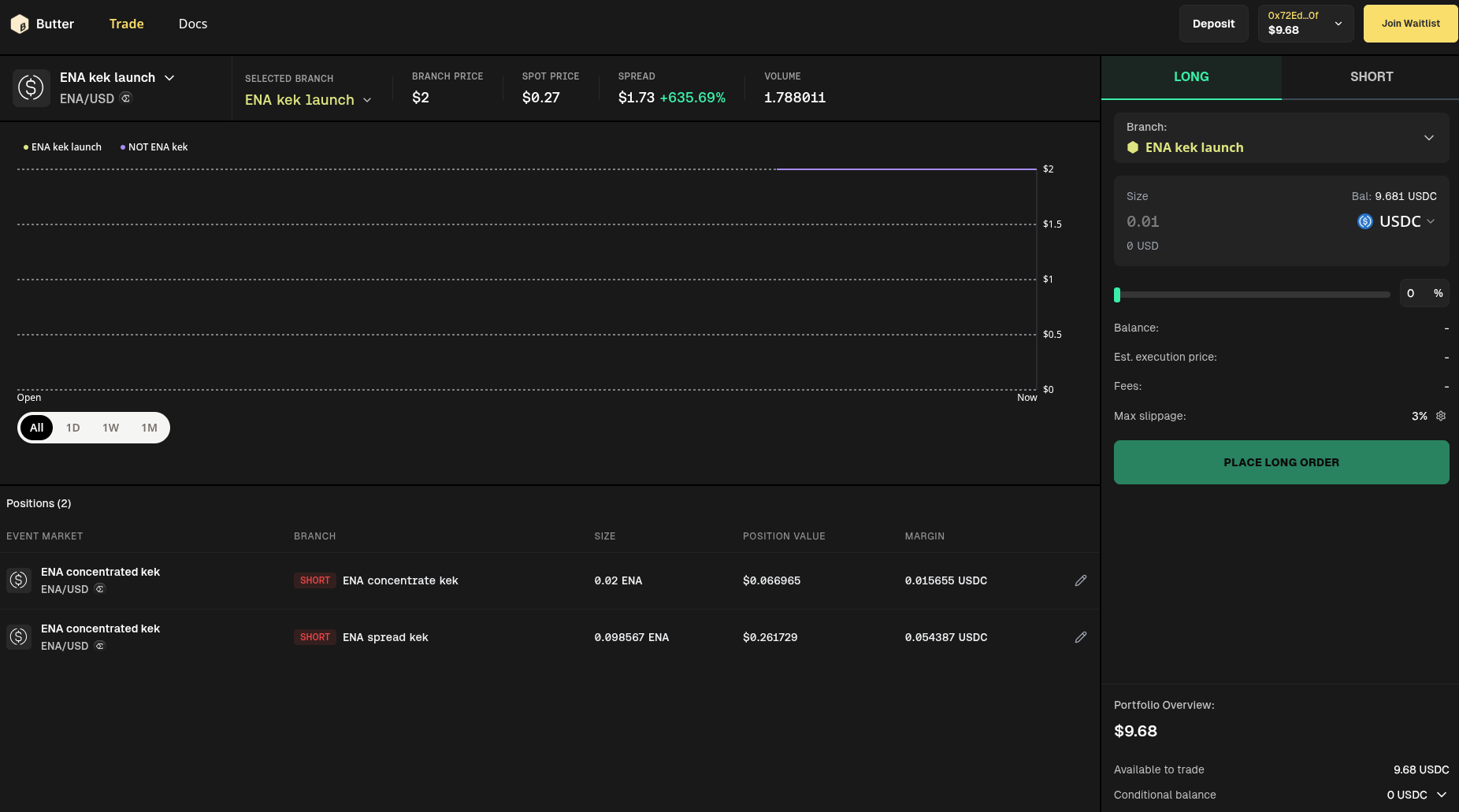Viewport: 1459px width, 812px height.
Task: Click the Deposit button
Action: coord(1214,24)
